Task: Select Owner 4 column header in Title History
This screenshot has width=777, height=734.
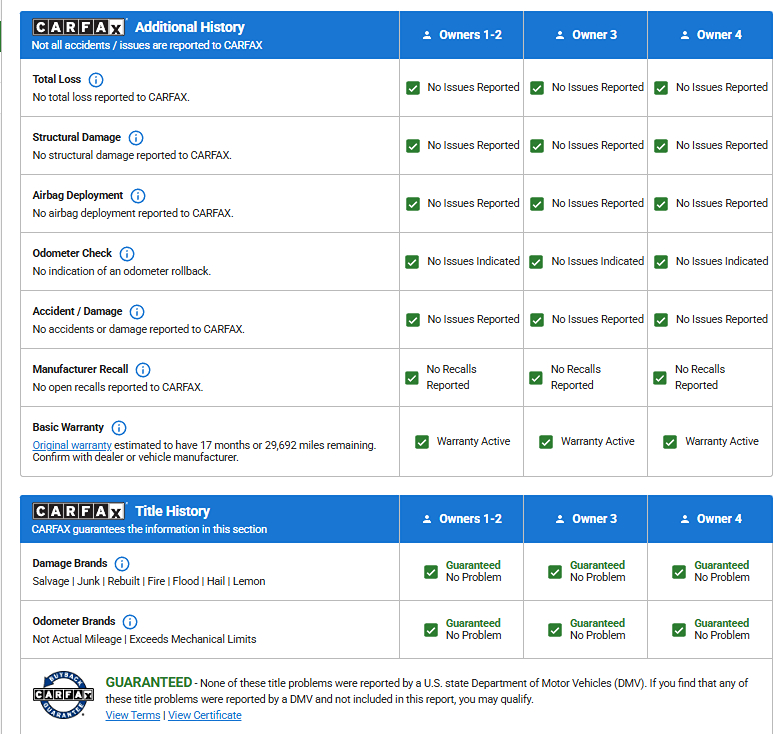Action: (x=710, y=519)
